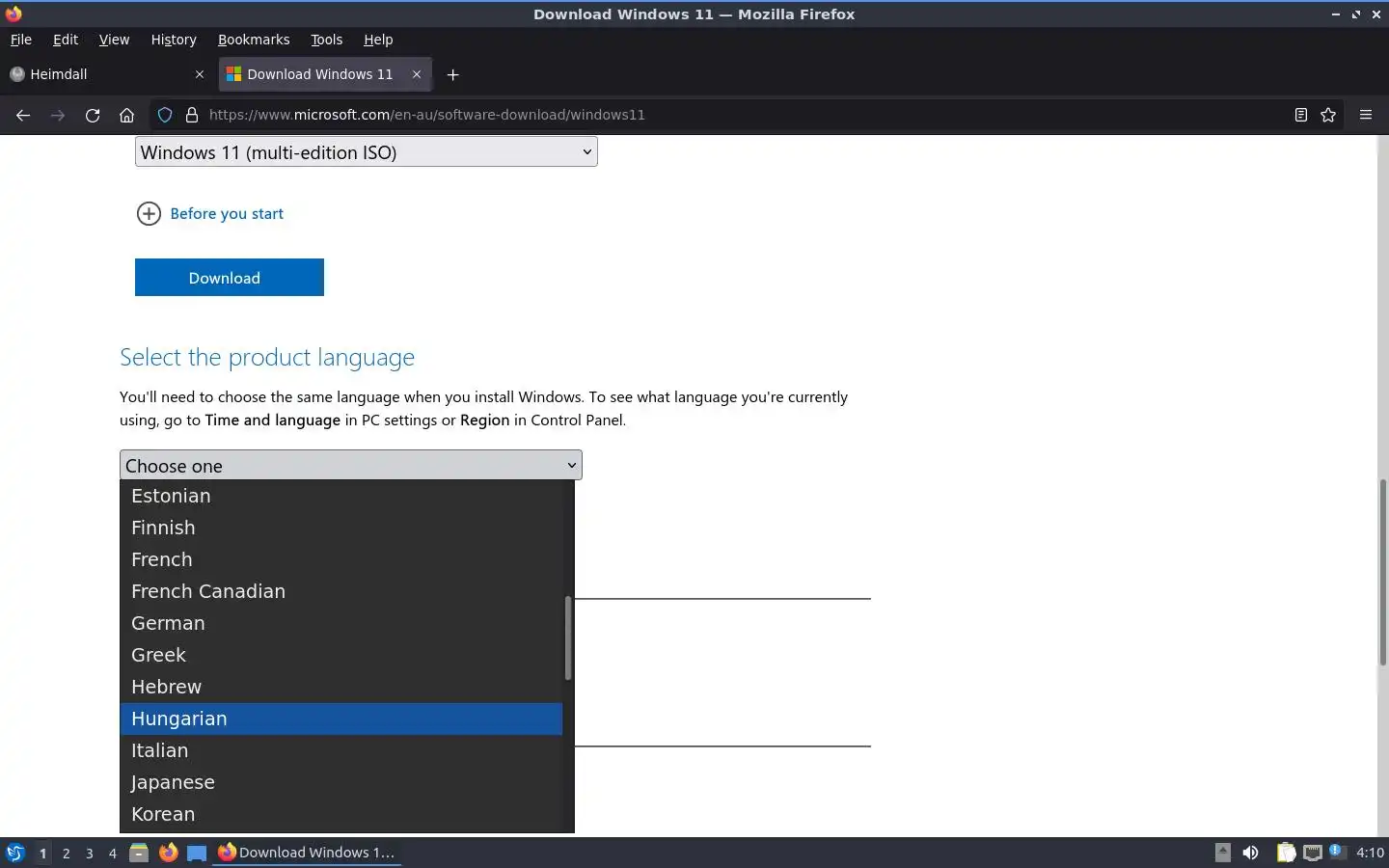Open the Windows 11 multi-edition ISO dropdown
The height and width of the screenshot is (868, 1389).
(367, 151)
